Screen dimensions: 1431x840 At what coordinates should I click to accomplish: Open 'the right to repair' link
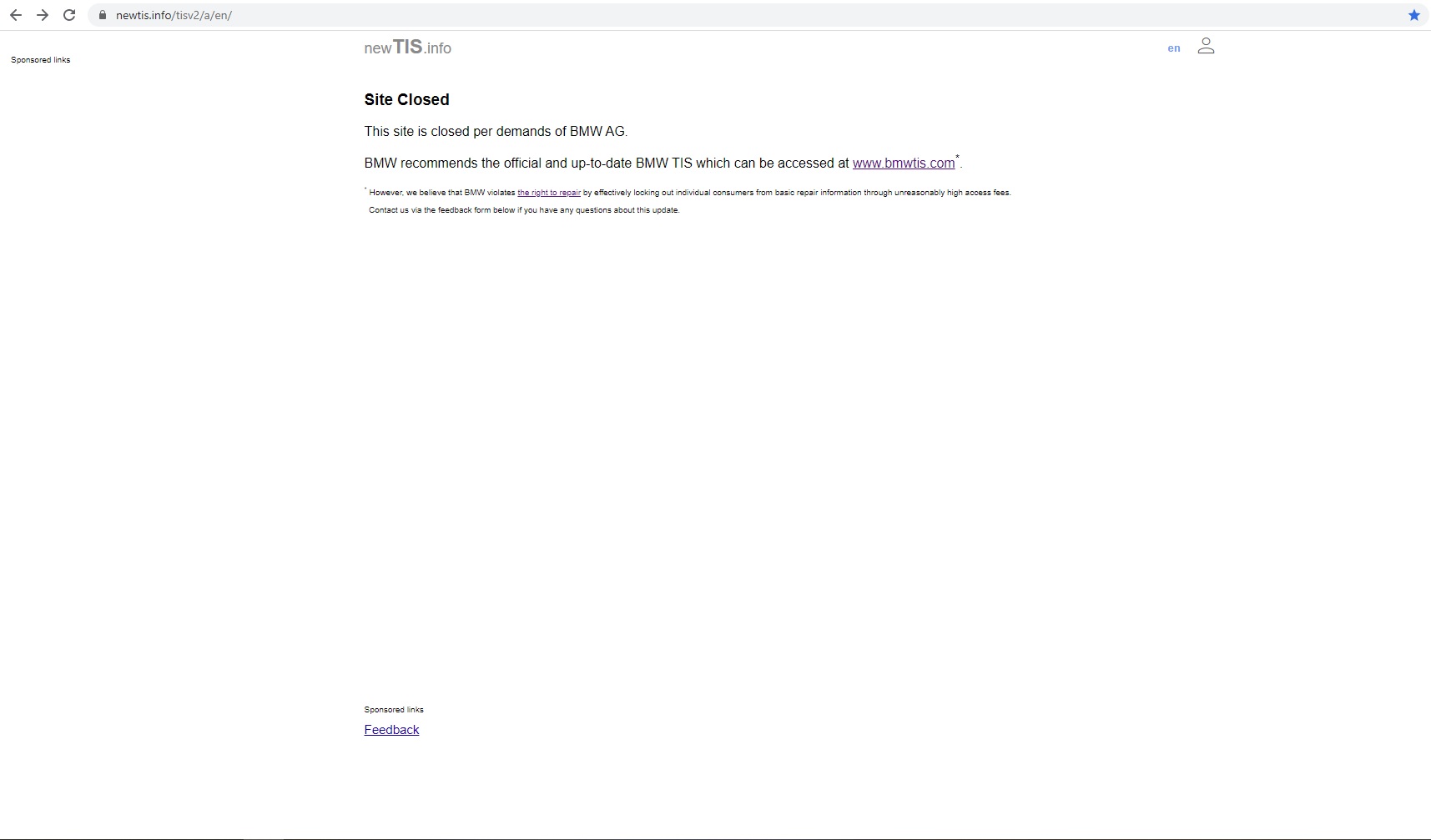[x=549, y=193]
